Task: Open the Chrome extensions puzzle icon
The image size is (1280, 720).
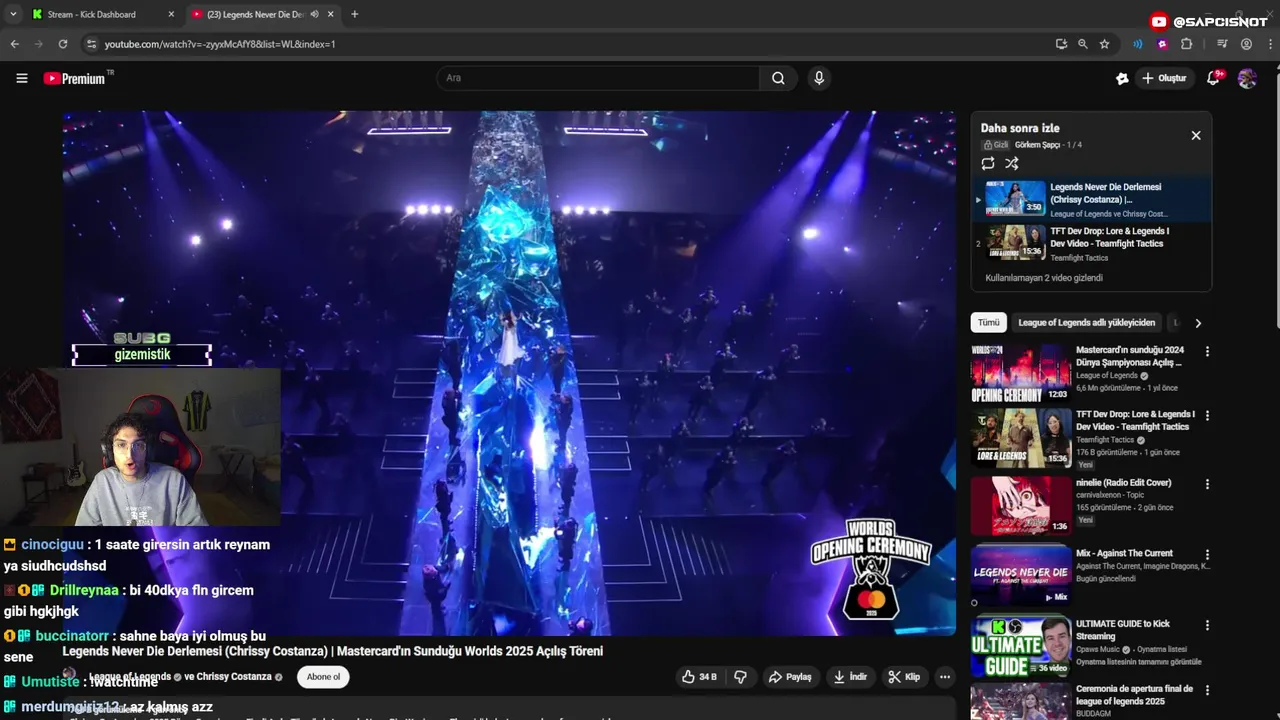Action: (x=1187, y=44)
